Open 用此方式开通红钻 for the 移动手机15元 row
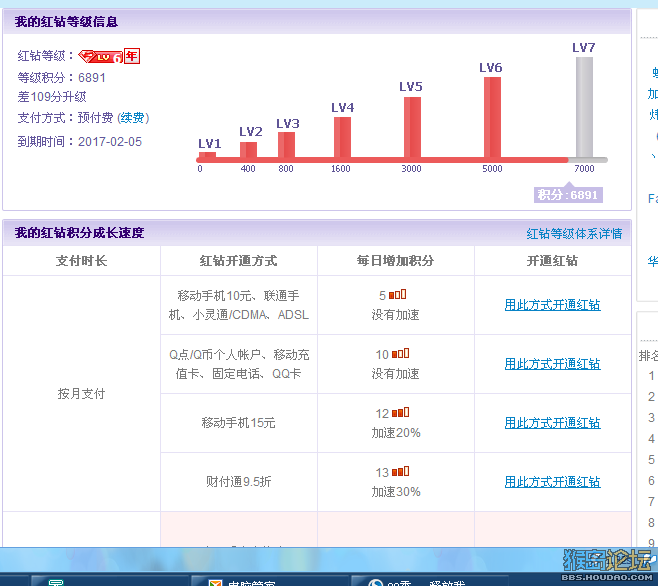This screenshot has height=586, width=658. 552,423
